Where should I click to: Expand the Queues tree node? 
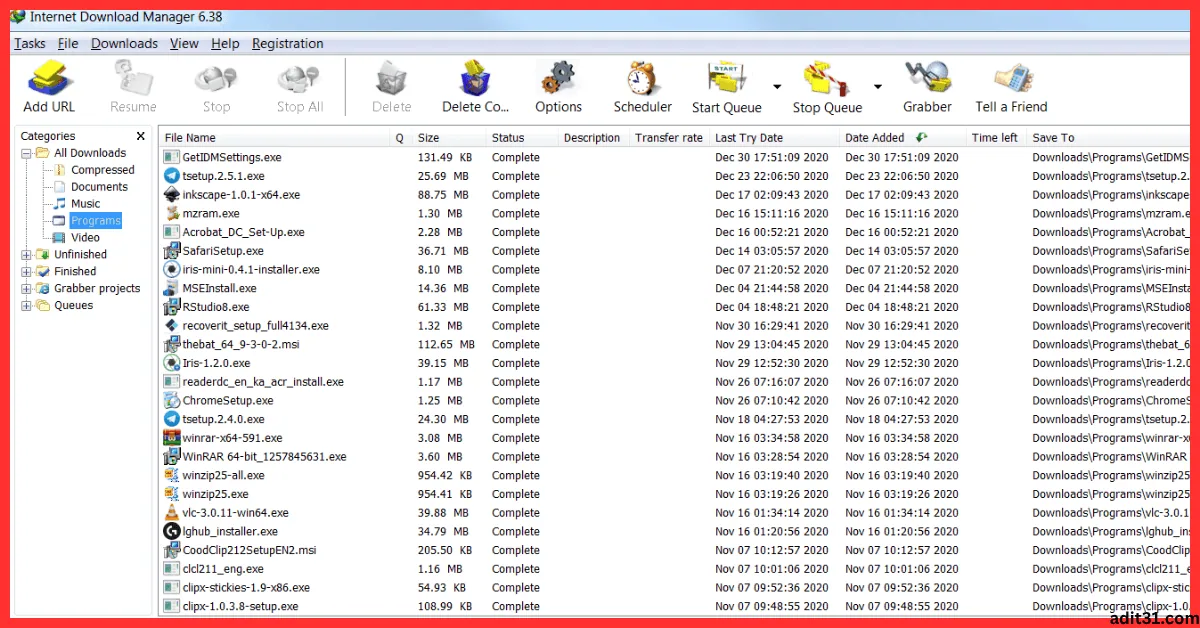pos(26,306)
